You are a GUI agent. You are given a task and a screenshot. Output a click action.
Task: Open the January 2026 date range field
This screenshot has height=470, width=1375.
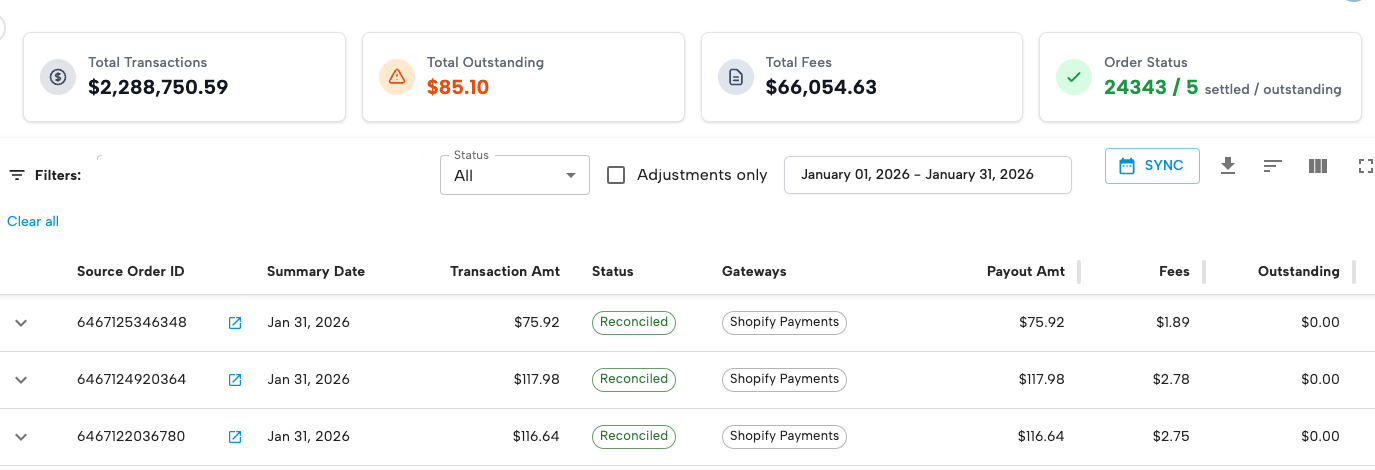pyautogui.click(x=927, y=174)
